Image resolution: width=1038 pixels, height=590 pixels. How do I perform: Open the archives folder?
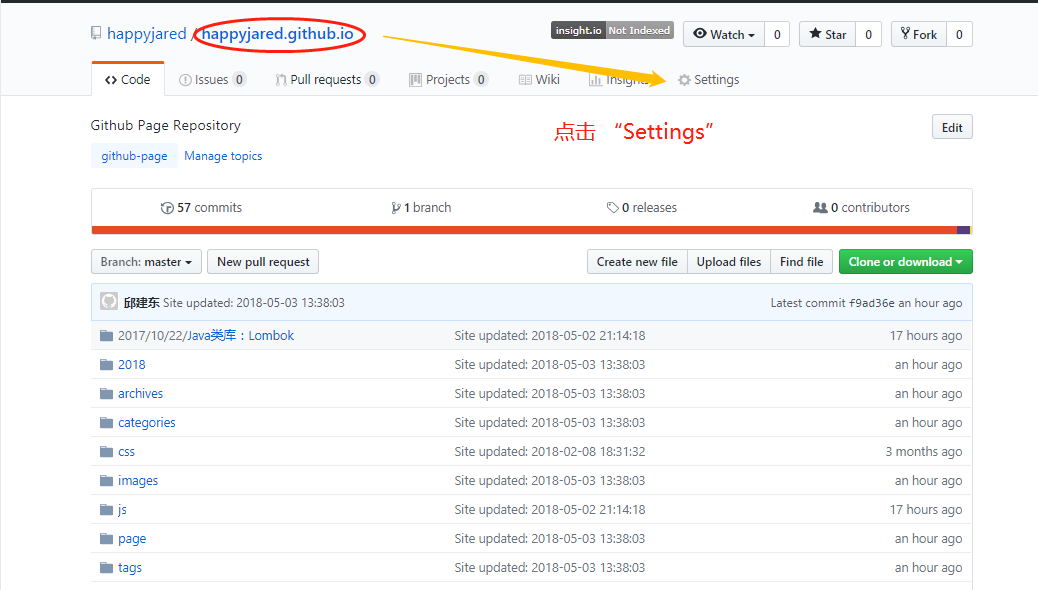(140, 394)
